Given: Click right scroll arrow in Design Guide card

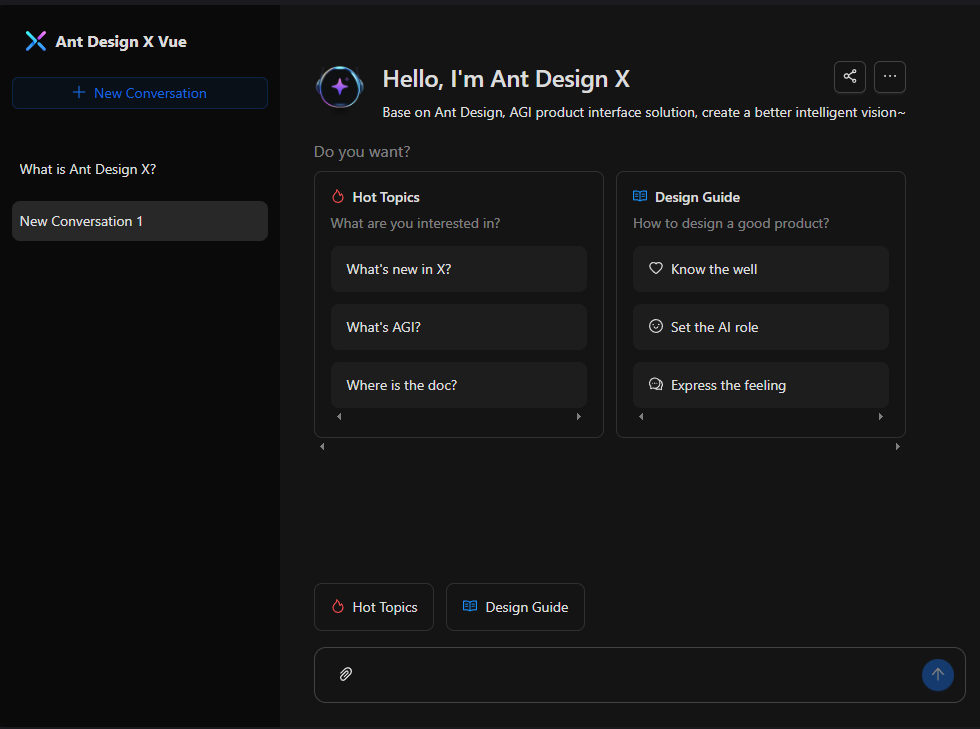Looking at the screenshot, I should pos(881,416).
